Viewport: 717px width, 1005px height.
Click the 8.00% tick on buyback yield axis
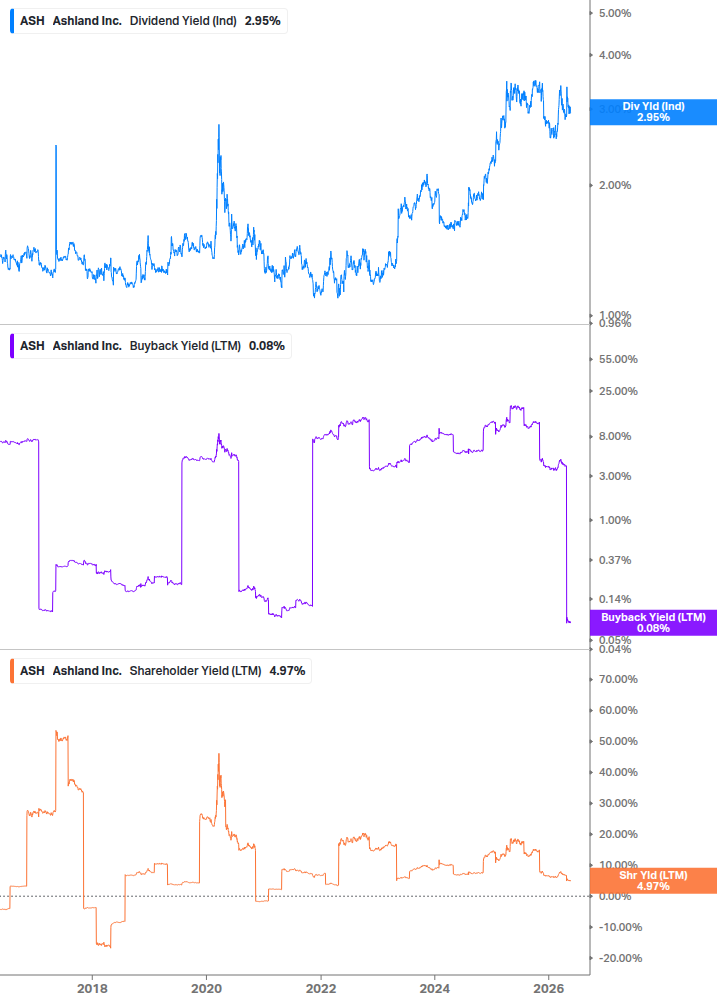[615, 436]
